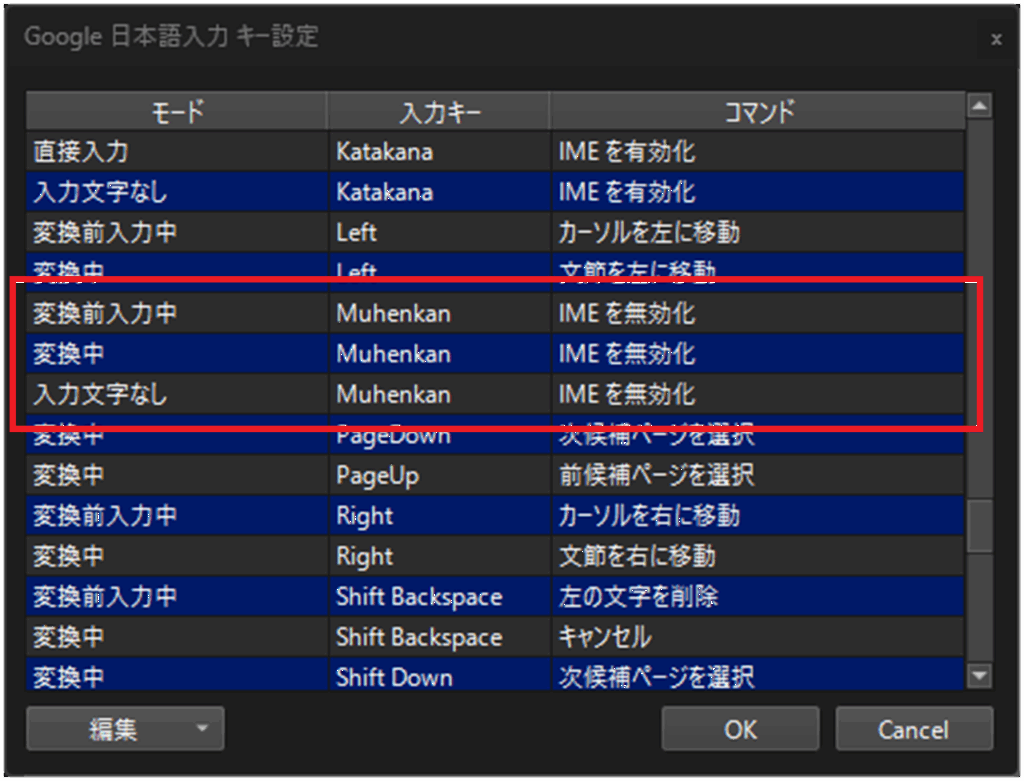The image size is (1024, 781).
Task: Open the 編集 dropdown menu
Action: tap(203, 729)
